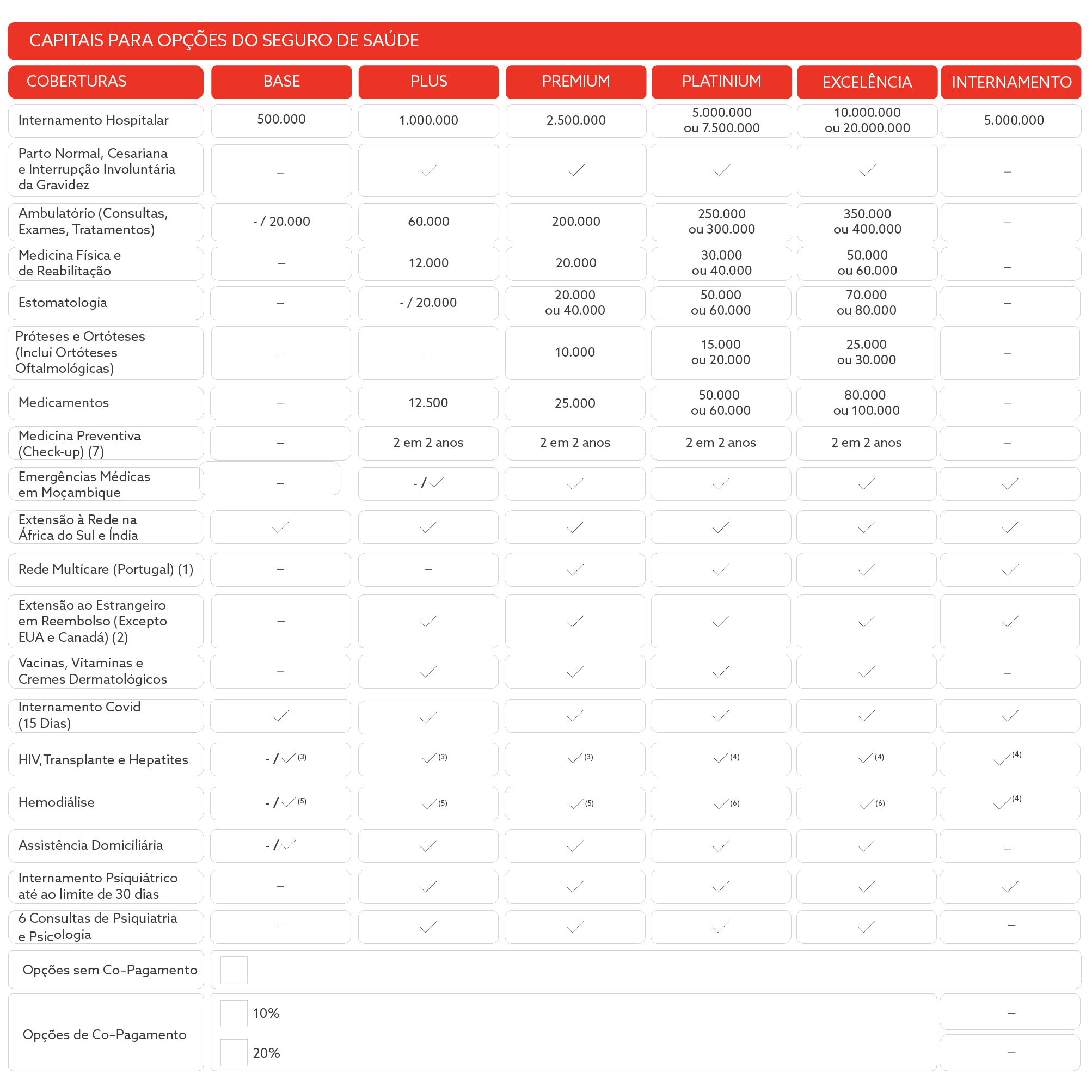Select the PREMIUM column header
The height and width of the screenshot is (1092, 1092).
[x=575, y=82]
